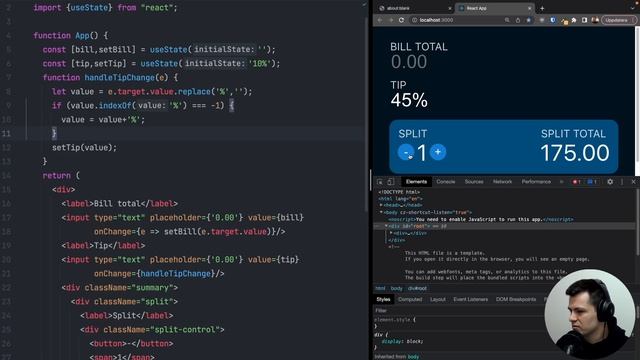Open the Bitwarden shield extension
The height and width of the screenshot is (360, 640).
553,20
